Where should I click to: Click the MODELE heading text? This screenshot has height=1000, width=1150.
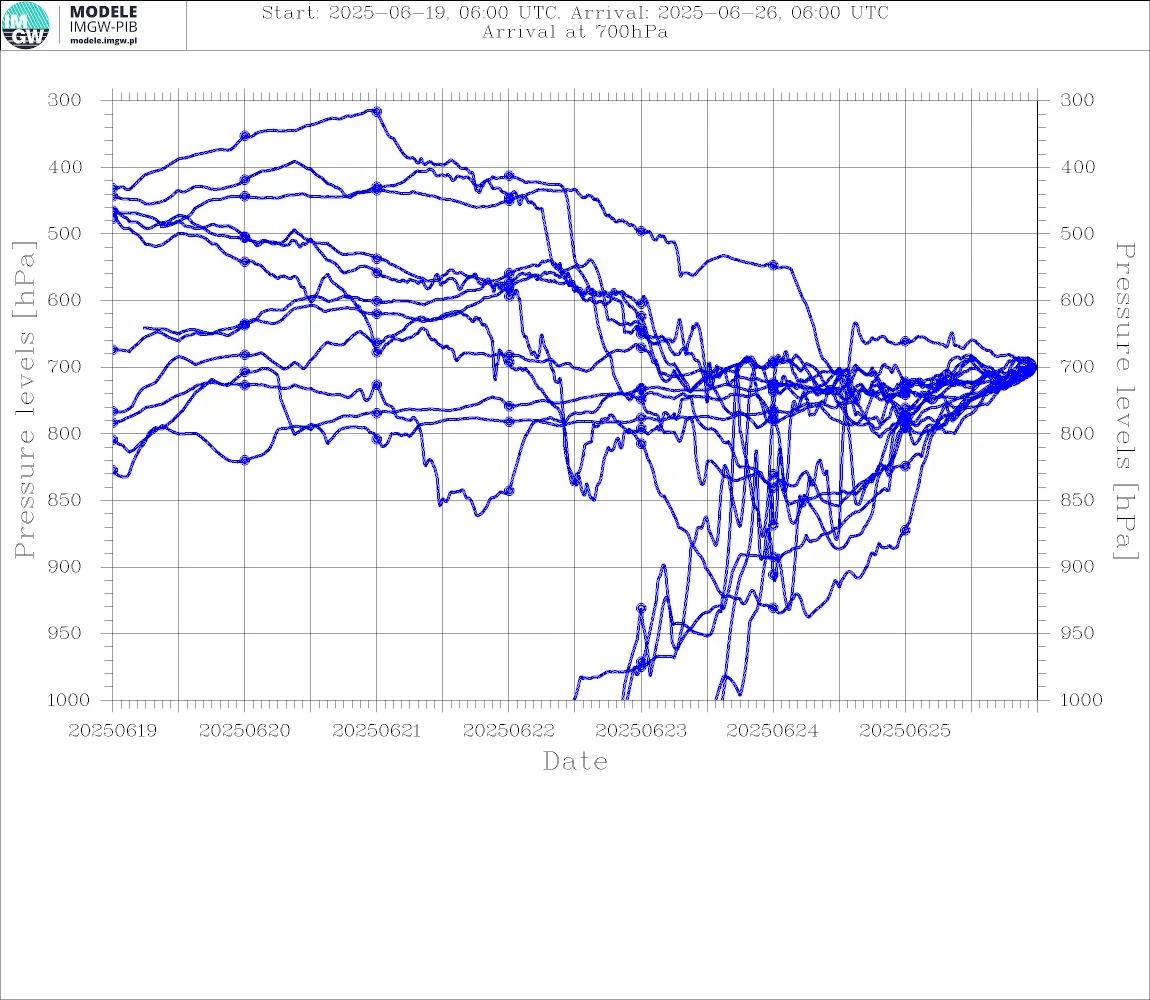103,12
